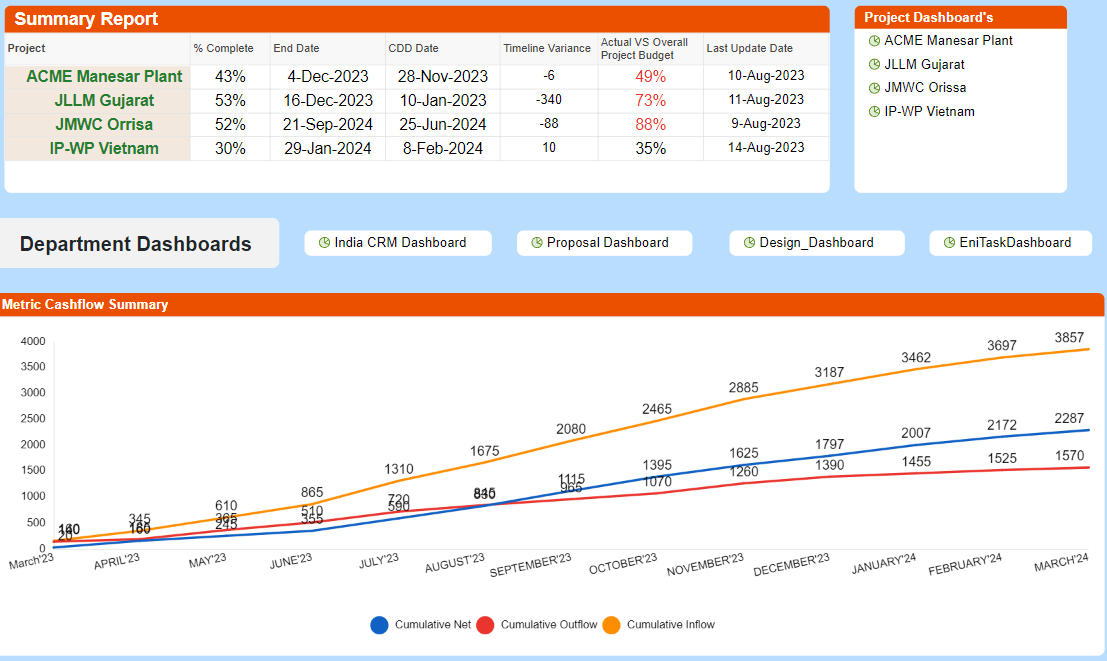The height and width of the screenshot is (661, 1107).
Task: Click the EniTaskDashboard chart icon
Action: click(x=950, y=243)
